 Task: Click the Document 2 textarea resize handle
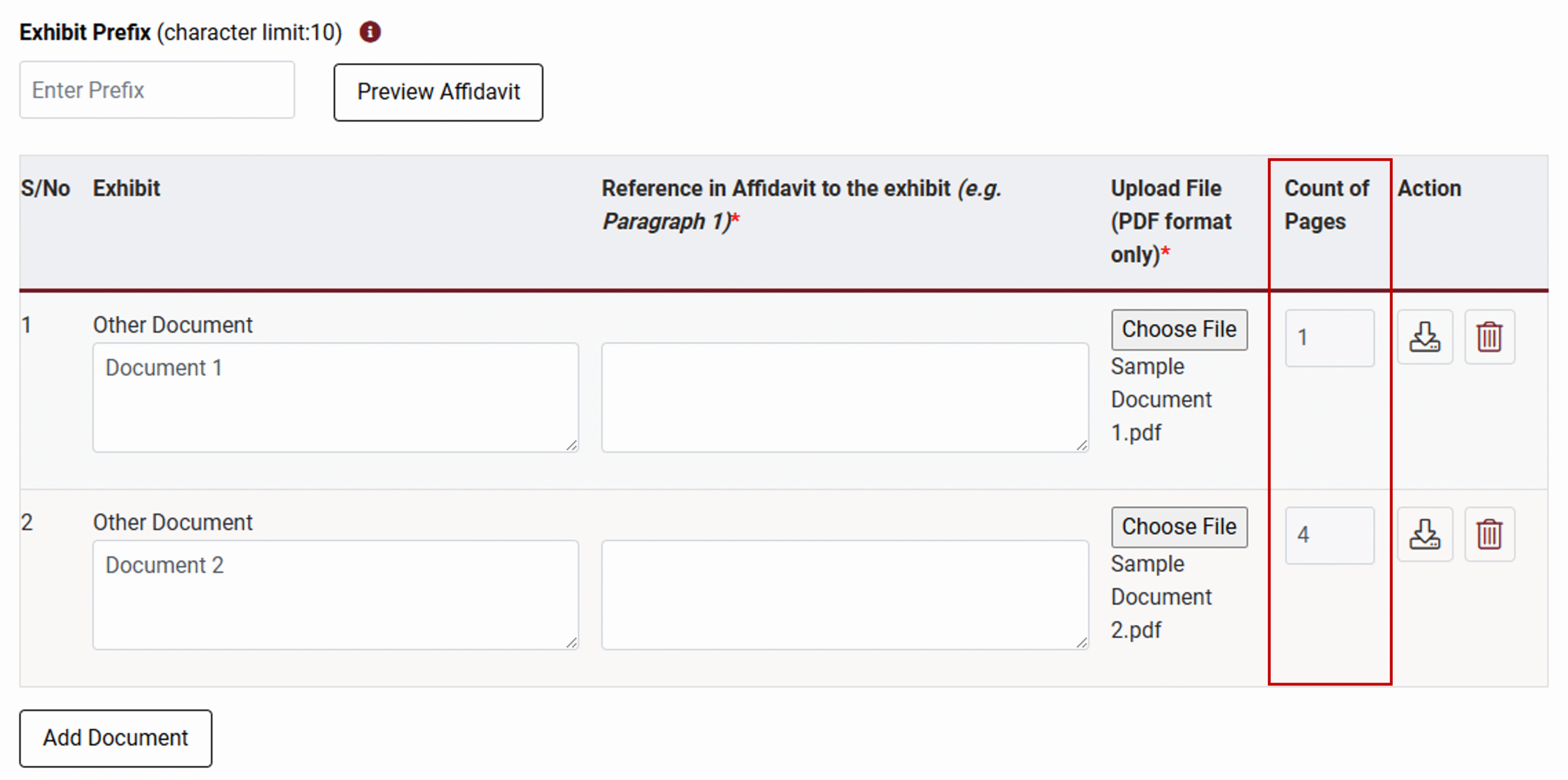[571, 643]
